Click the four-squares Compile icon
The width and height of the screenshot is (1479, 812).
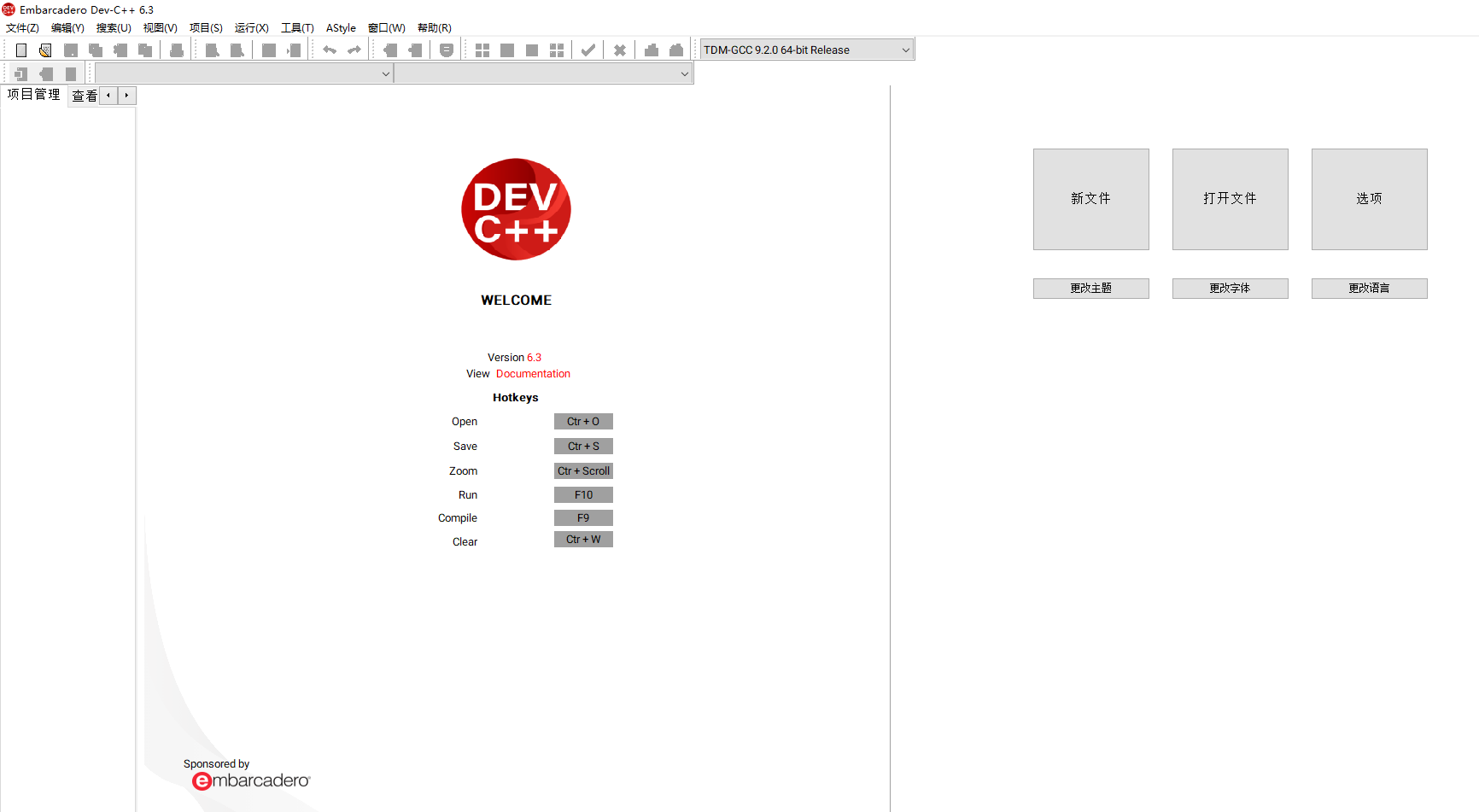click(x=482, y=50)
